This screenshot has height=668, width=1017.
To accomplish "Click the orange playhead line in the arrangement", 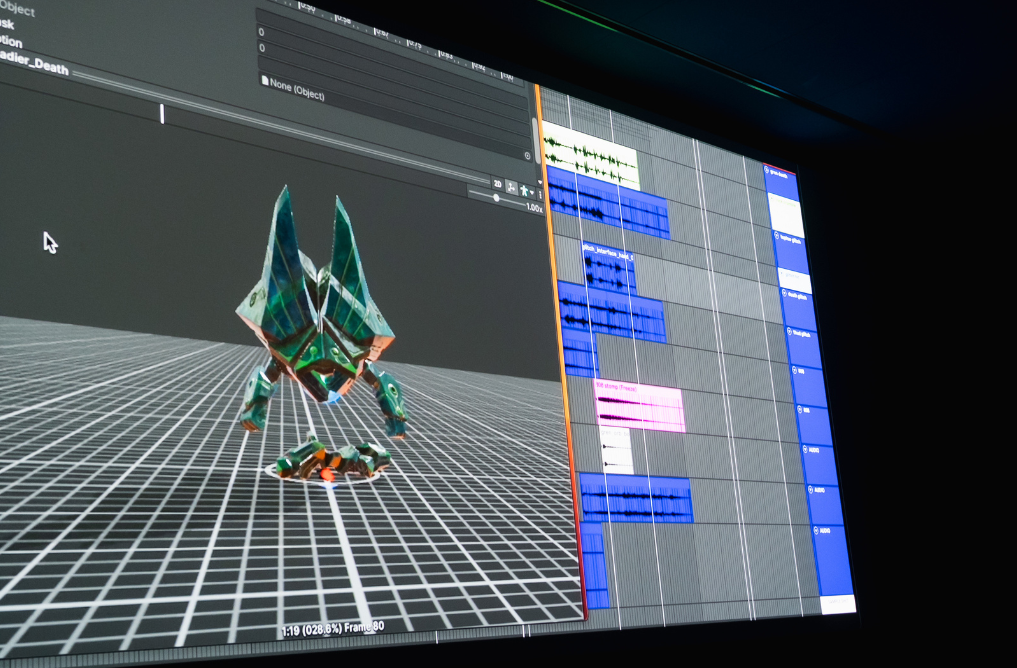I will coord(562,350).
